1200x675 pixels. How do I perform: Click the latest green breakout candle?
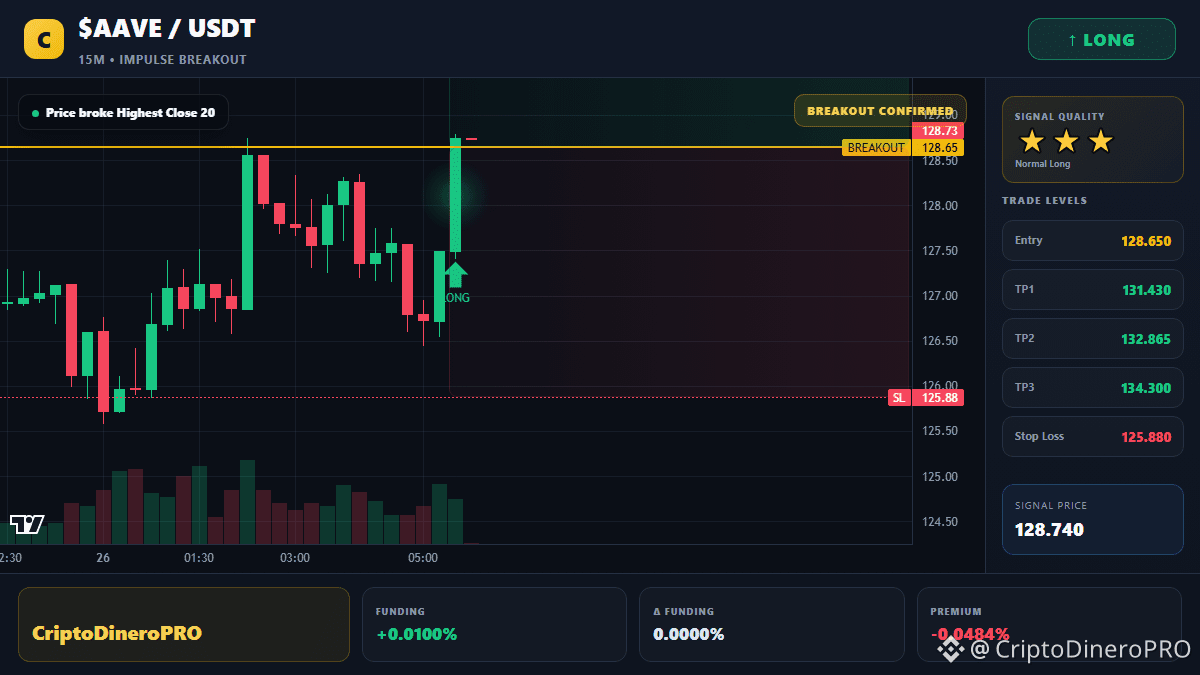(x=455, y=195)
